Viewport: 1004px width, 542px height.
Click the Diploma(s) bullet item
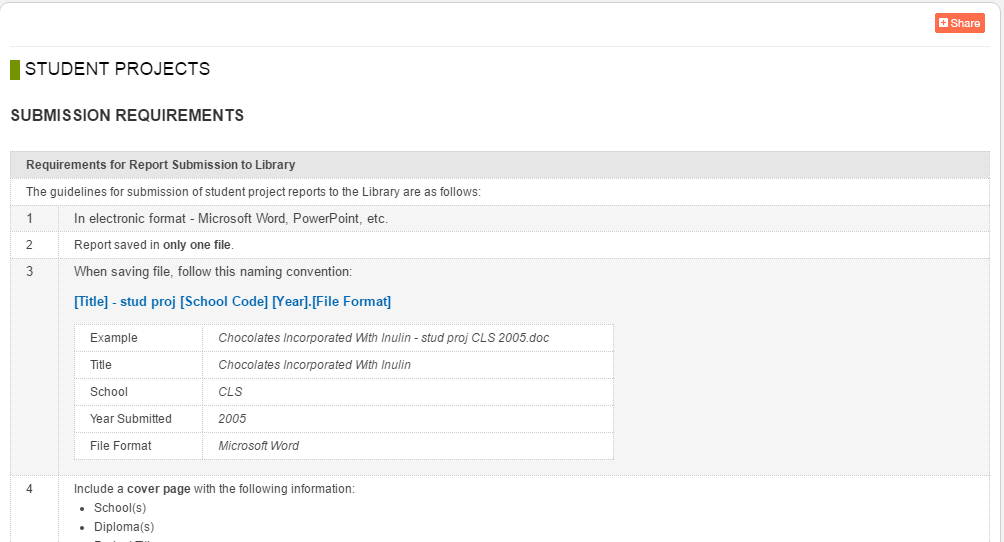[x=124, y=527]
